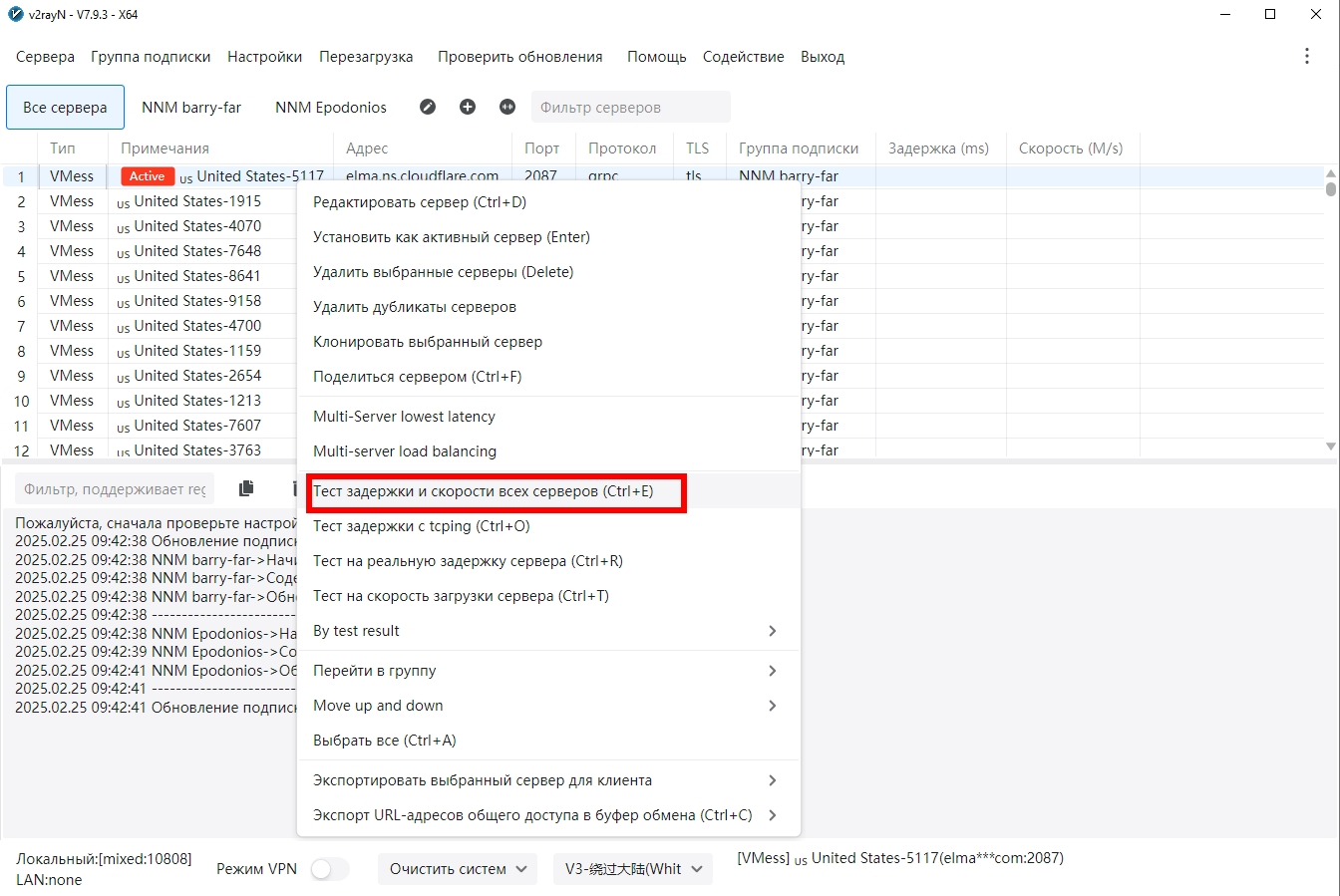Click the Фильтр серверов input field
The image size is (1340, 896).
tap(630, 108)
